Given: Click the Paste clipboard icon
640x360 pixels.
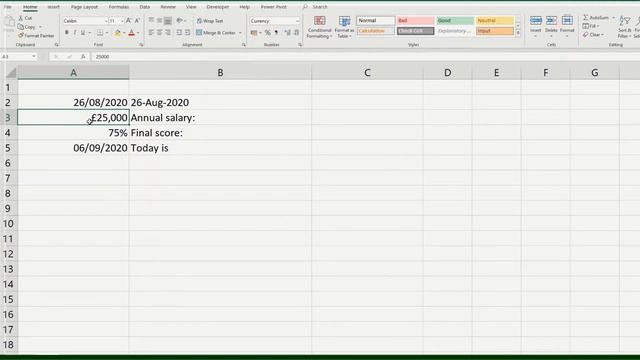Looking at the screenshot, I should pos(9,22).
